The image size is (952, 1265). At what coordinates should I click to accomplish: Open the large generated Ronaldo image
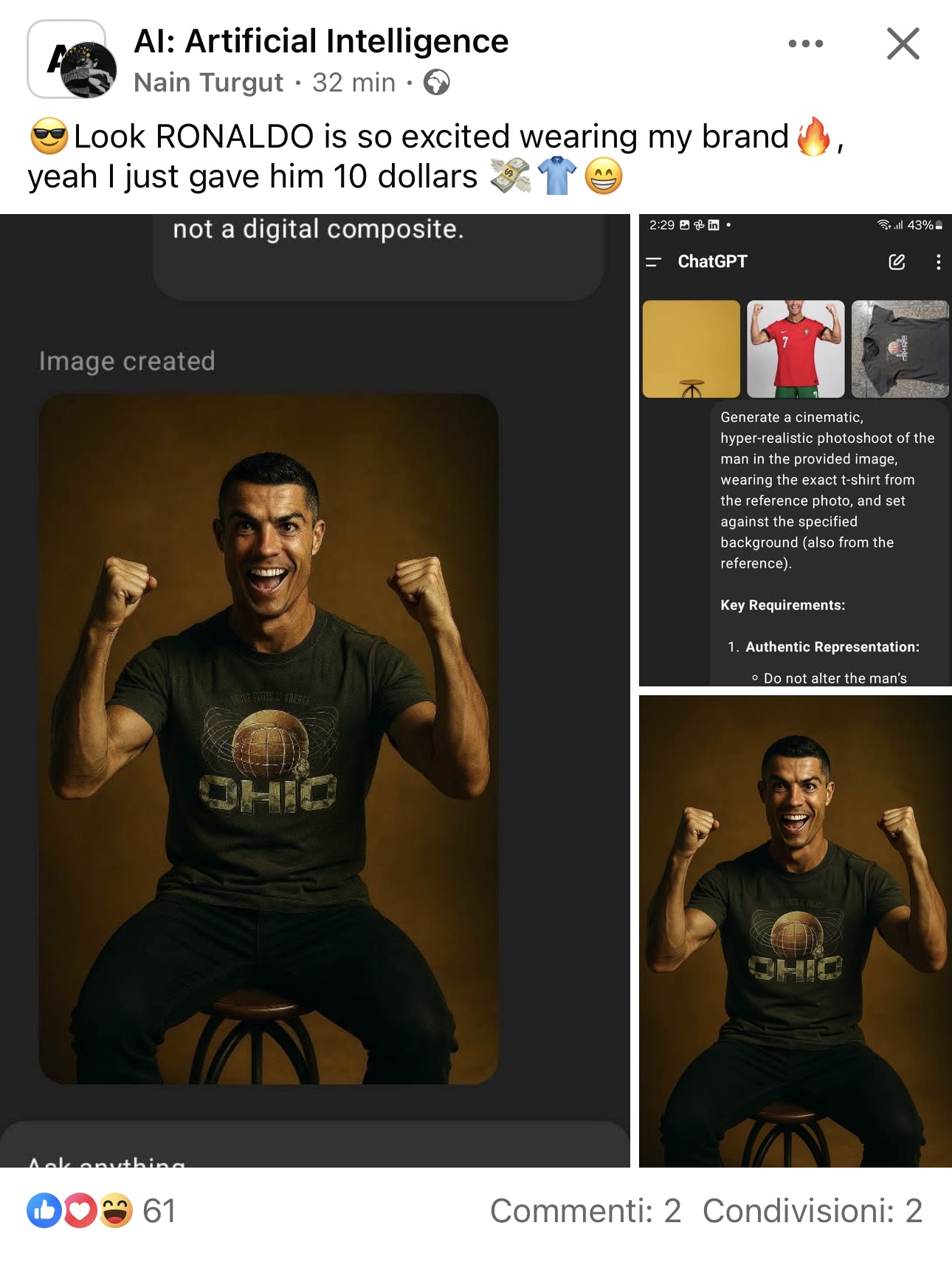(314, 691)
